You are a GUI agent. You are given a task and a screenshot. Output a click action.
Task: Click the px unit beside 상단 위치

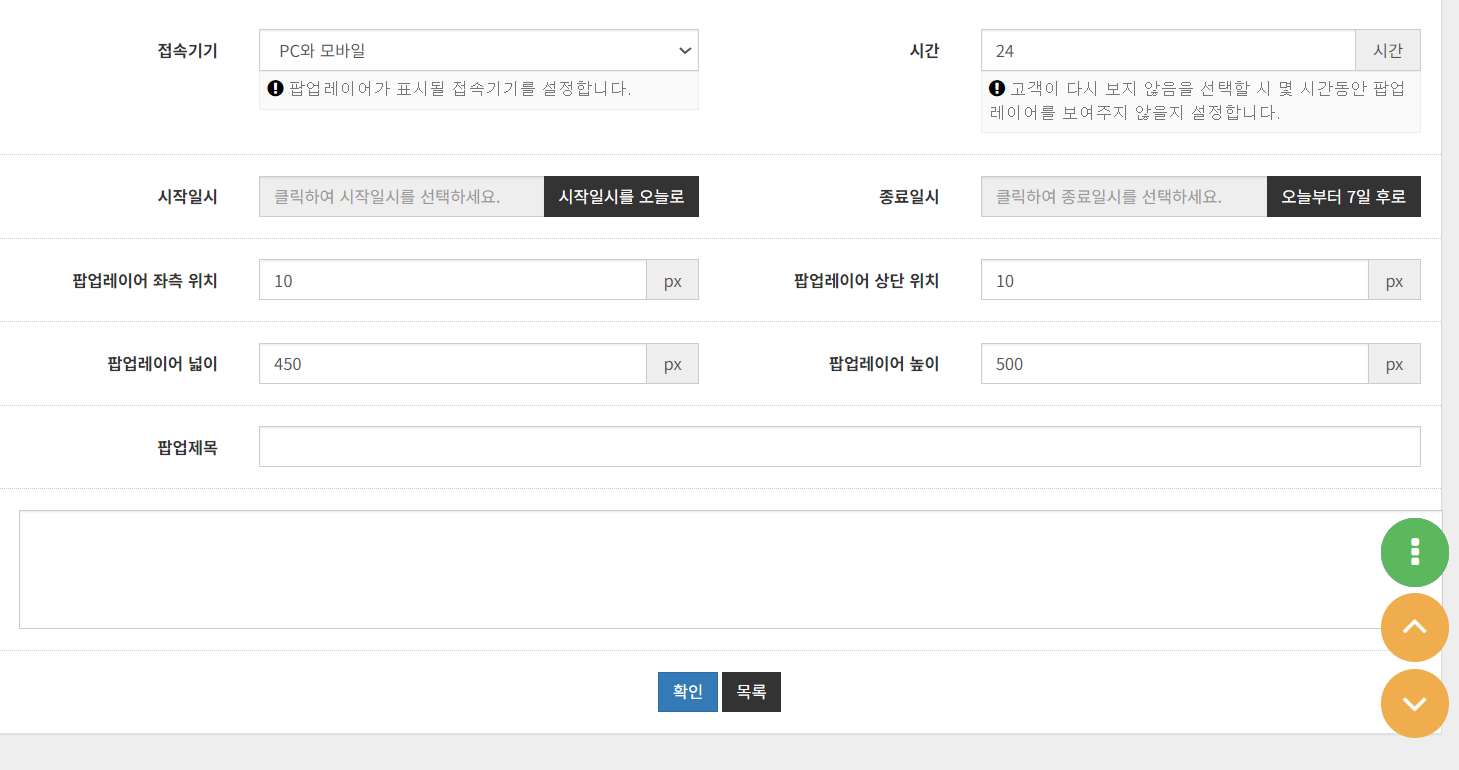point(1394,280)
